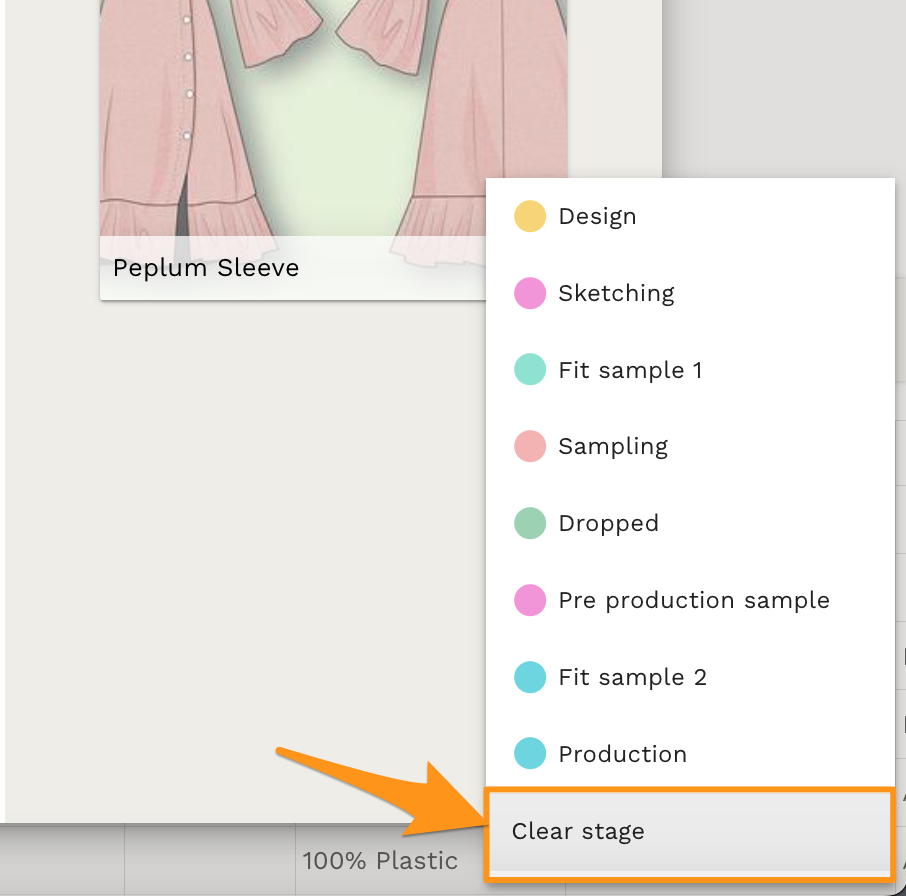Choose Fit sample 2 stage
This screenshot has height=896, width=906.
click(632, 678)
